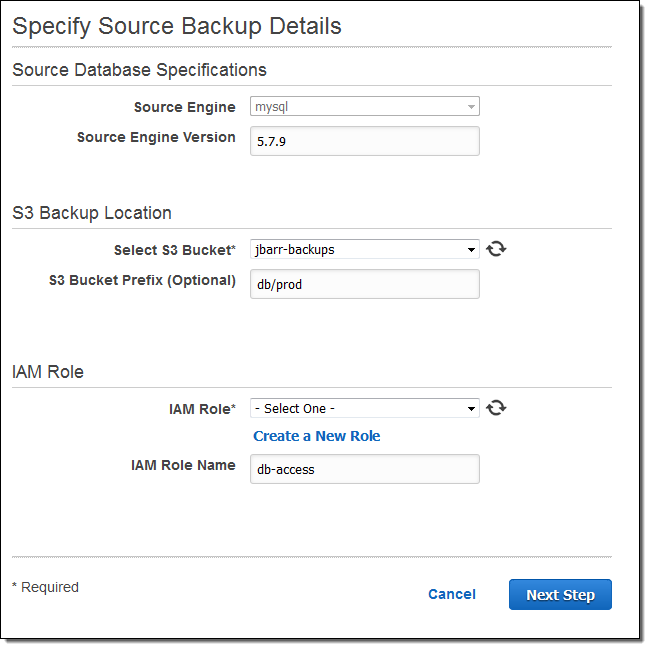Click the '* Required' footnote text
Image resolution: width=650 pixels, height=649 pixels.
coord(45,587)
